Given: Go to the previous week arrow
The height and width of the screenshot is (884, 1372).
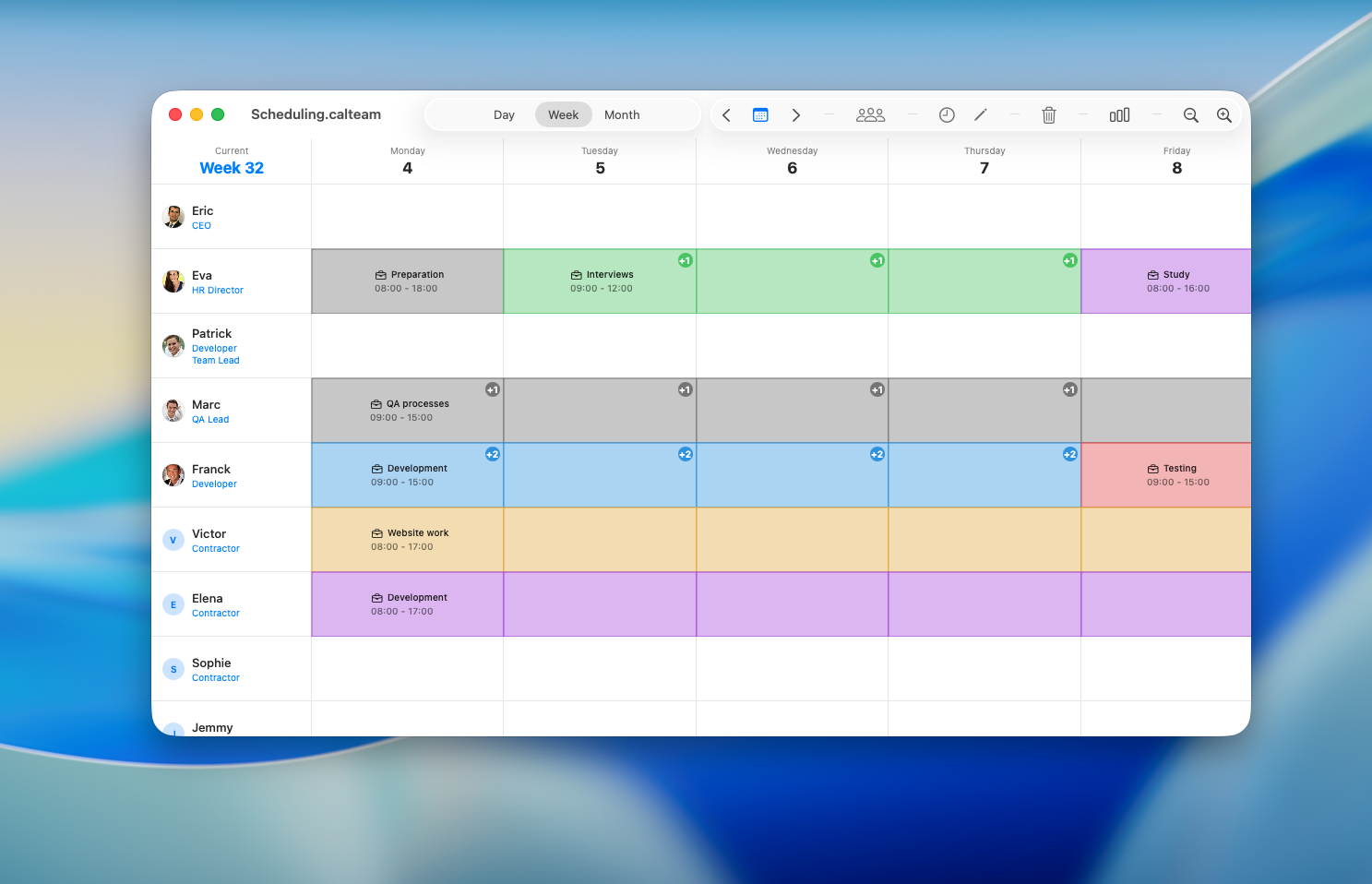Looking at the screenshot, I should (726, 115).
